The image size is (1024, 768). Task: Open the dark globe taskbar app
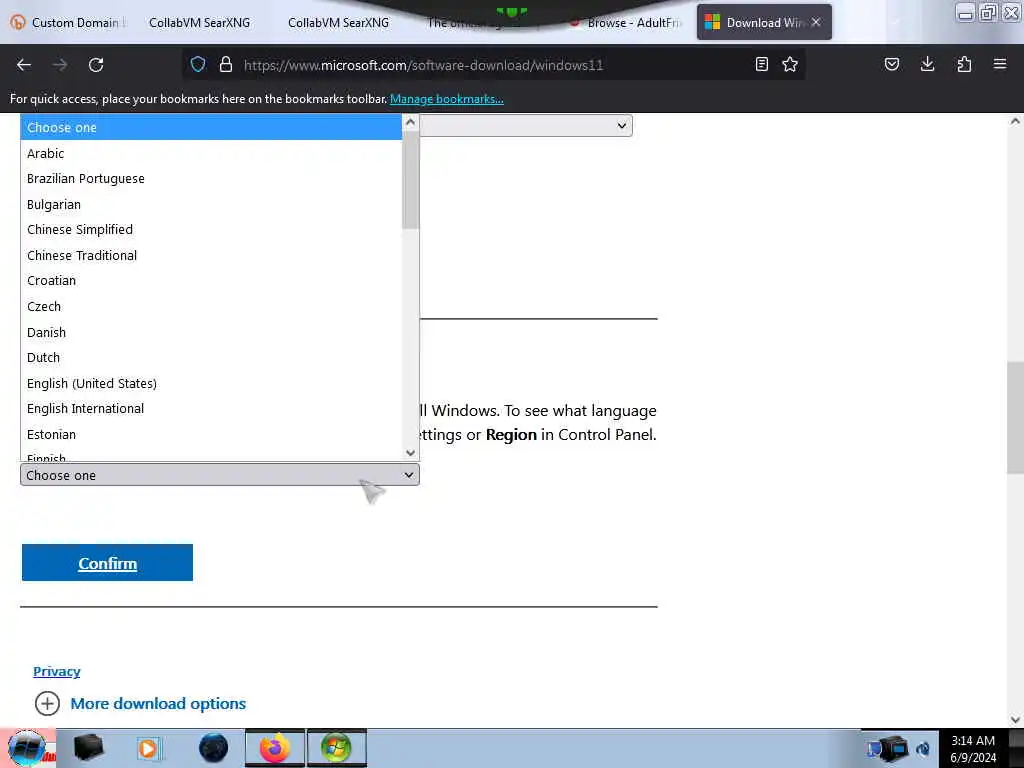[214, 748]
